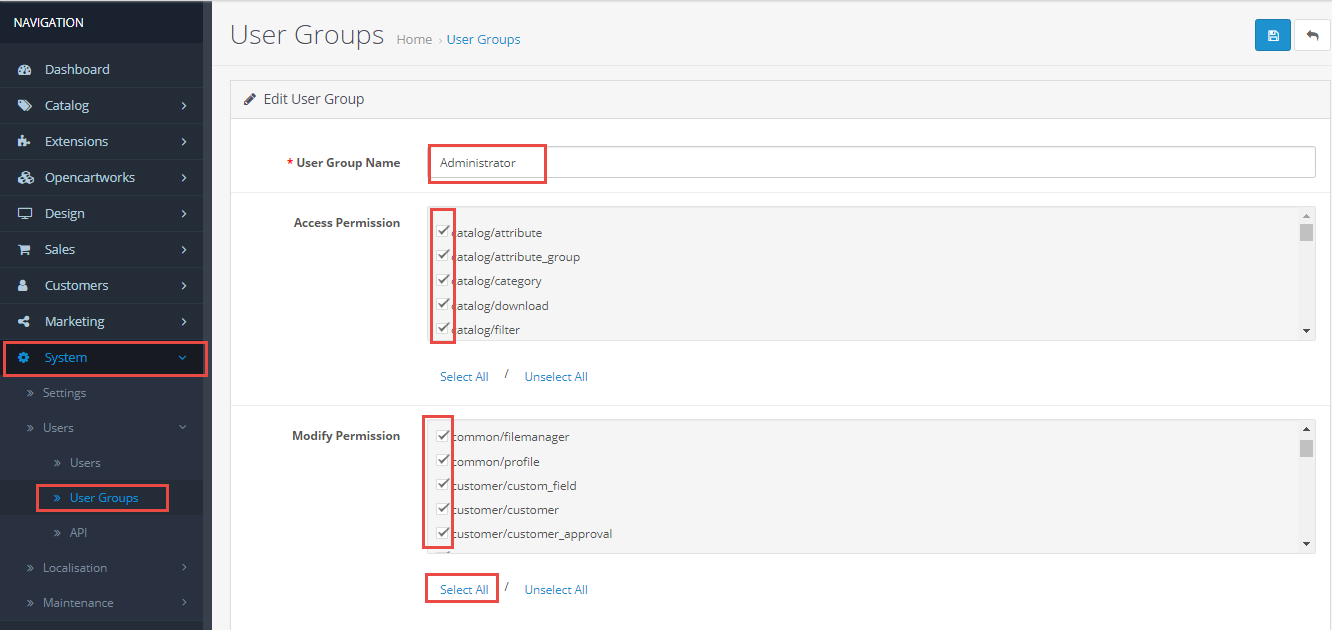Viewport: 1332px width, 630px height.
Task: Click the pencil icon beside Edit User Group
Action: (x=250, y=99)
